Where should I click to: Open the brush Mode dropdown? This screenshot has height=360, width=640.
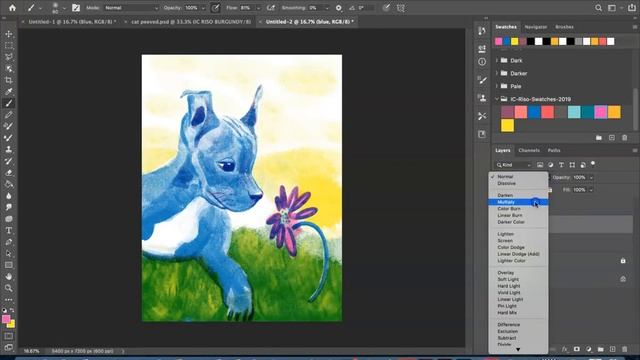[x=131, y=8]
